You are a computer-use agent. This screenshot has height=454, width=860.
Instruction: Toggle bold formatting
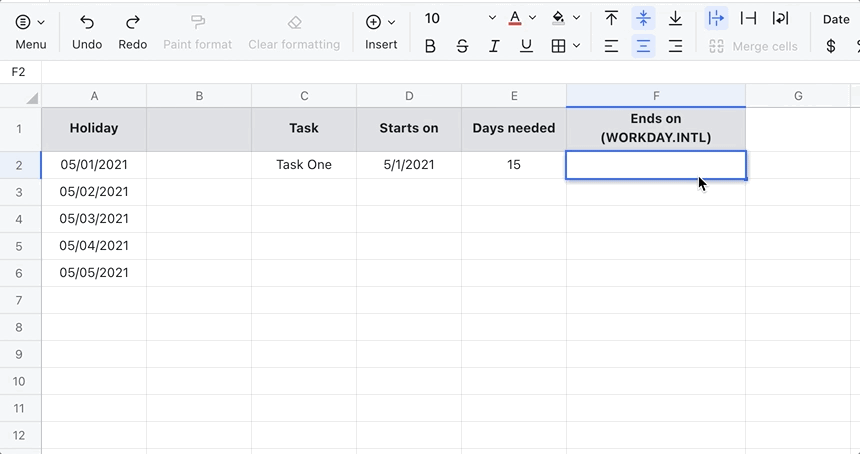430,46
